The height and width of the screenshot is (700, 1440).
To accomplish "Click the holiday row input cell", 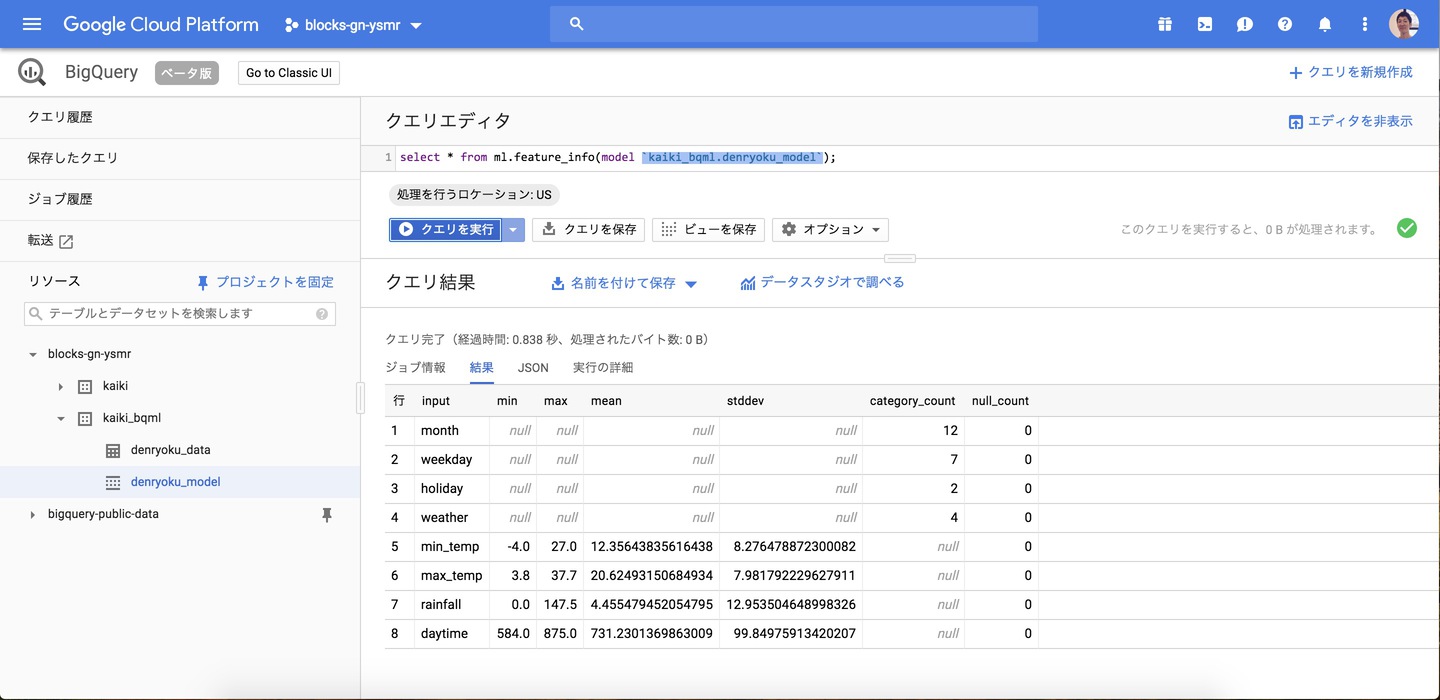I will [x=452, y=489].
